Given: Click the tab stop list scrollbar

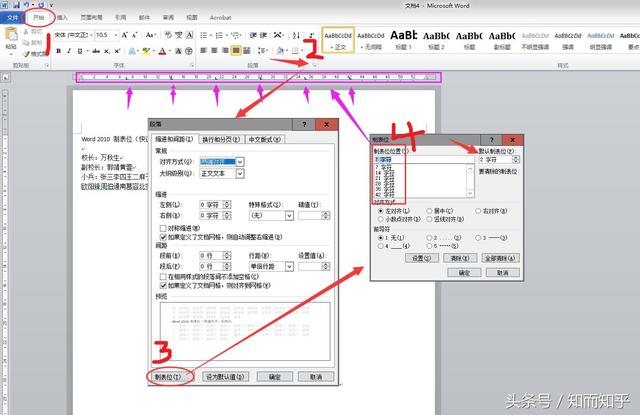Looking at the screenshot, I should tap(471, 181).
